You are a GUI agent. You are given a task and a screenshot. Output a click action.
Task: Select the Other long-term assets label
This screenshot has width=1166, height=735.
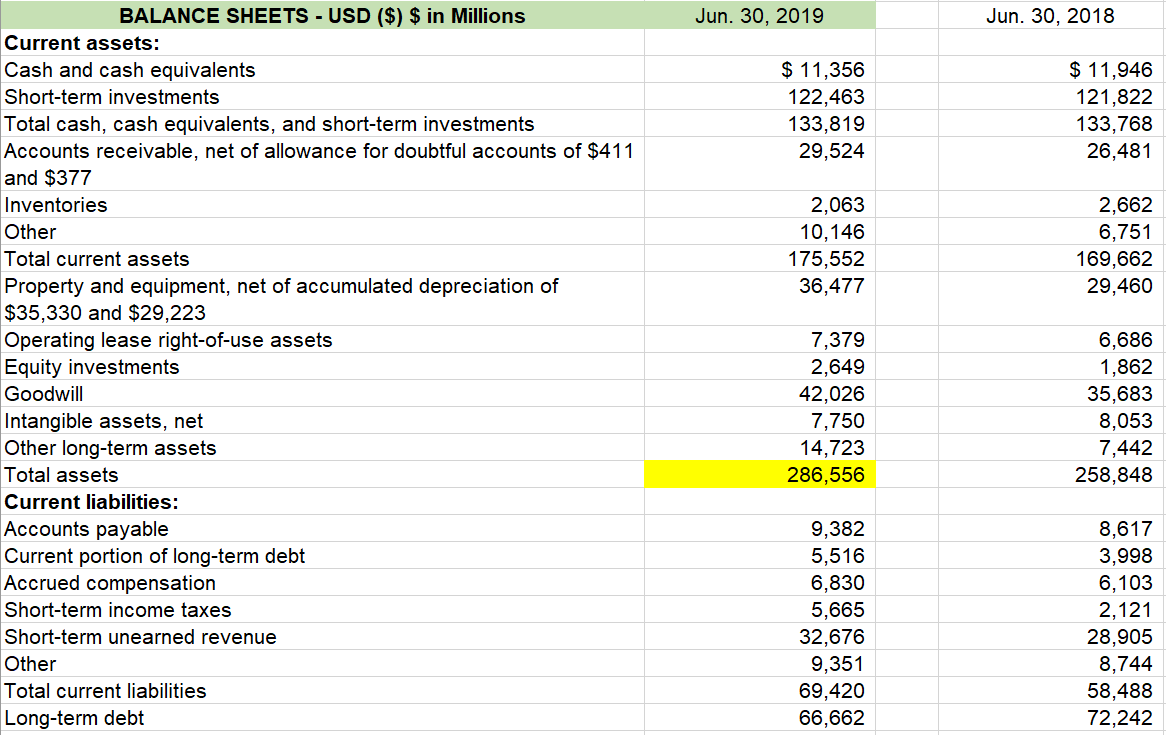[x=110, y=448]
